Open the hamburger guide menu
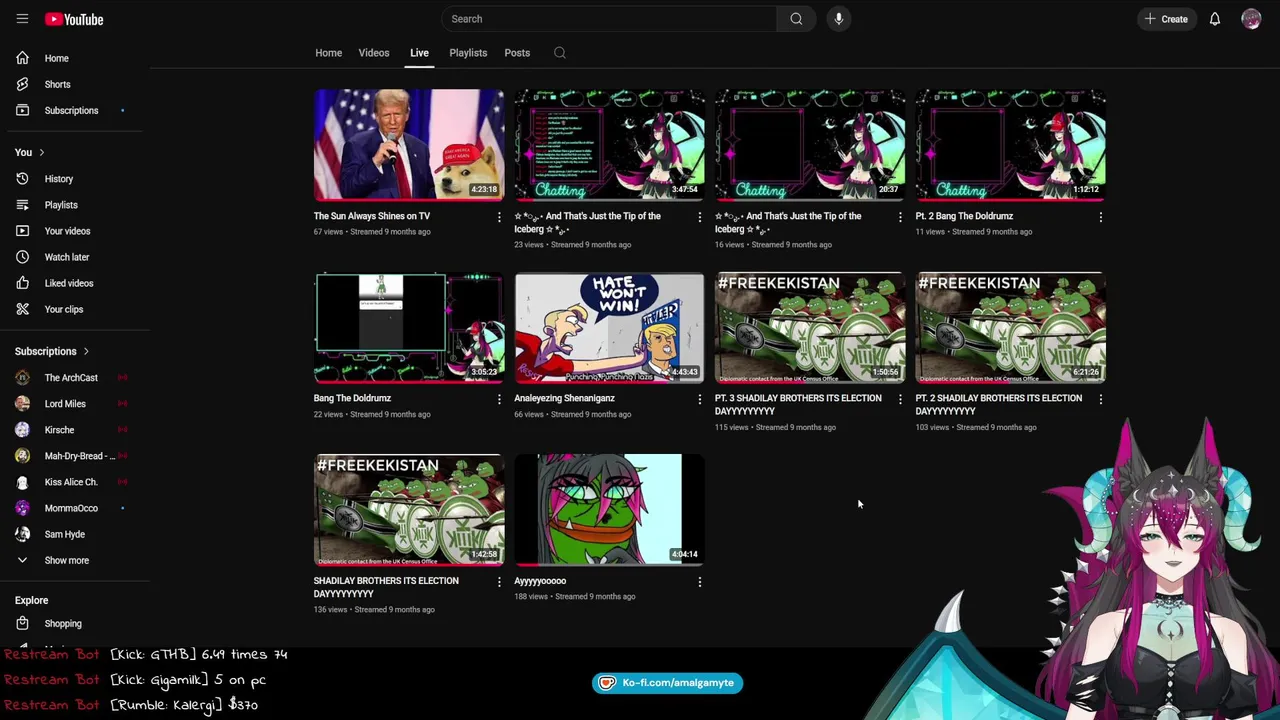The width and height of the screenshot is (1280, 720). [x=22, y=19]
